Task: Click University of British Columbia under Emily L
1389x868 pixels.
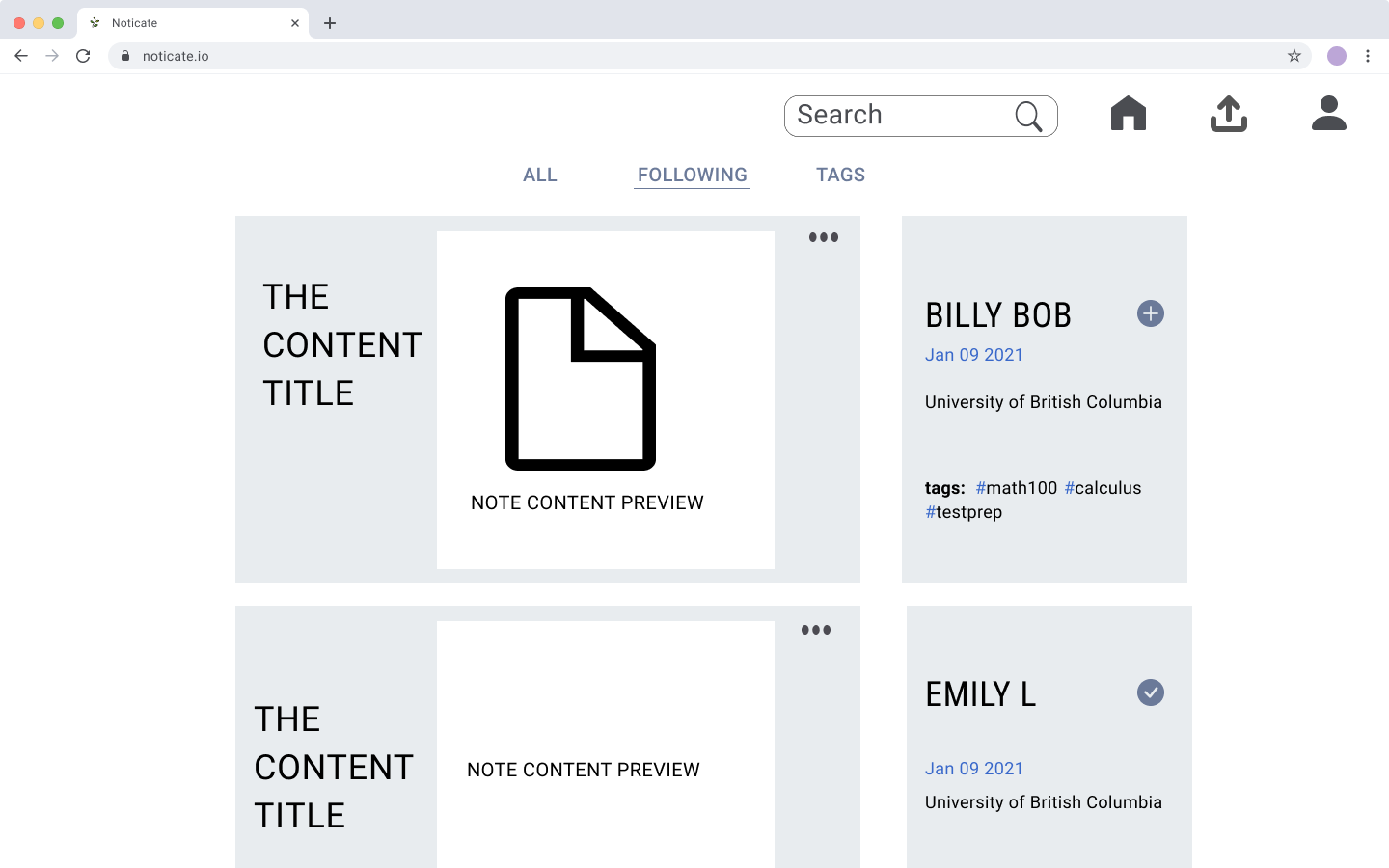Action: (1044, 802)
